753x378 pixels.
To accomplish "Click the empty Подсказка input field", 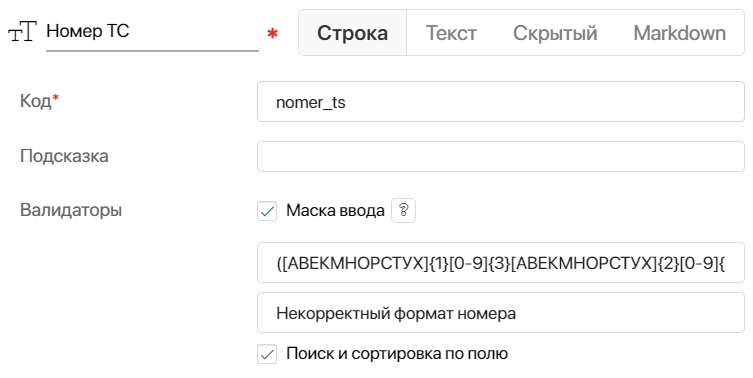I will coord(501,156).
